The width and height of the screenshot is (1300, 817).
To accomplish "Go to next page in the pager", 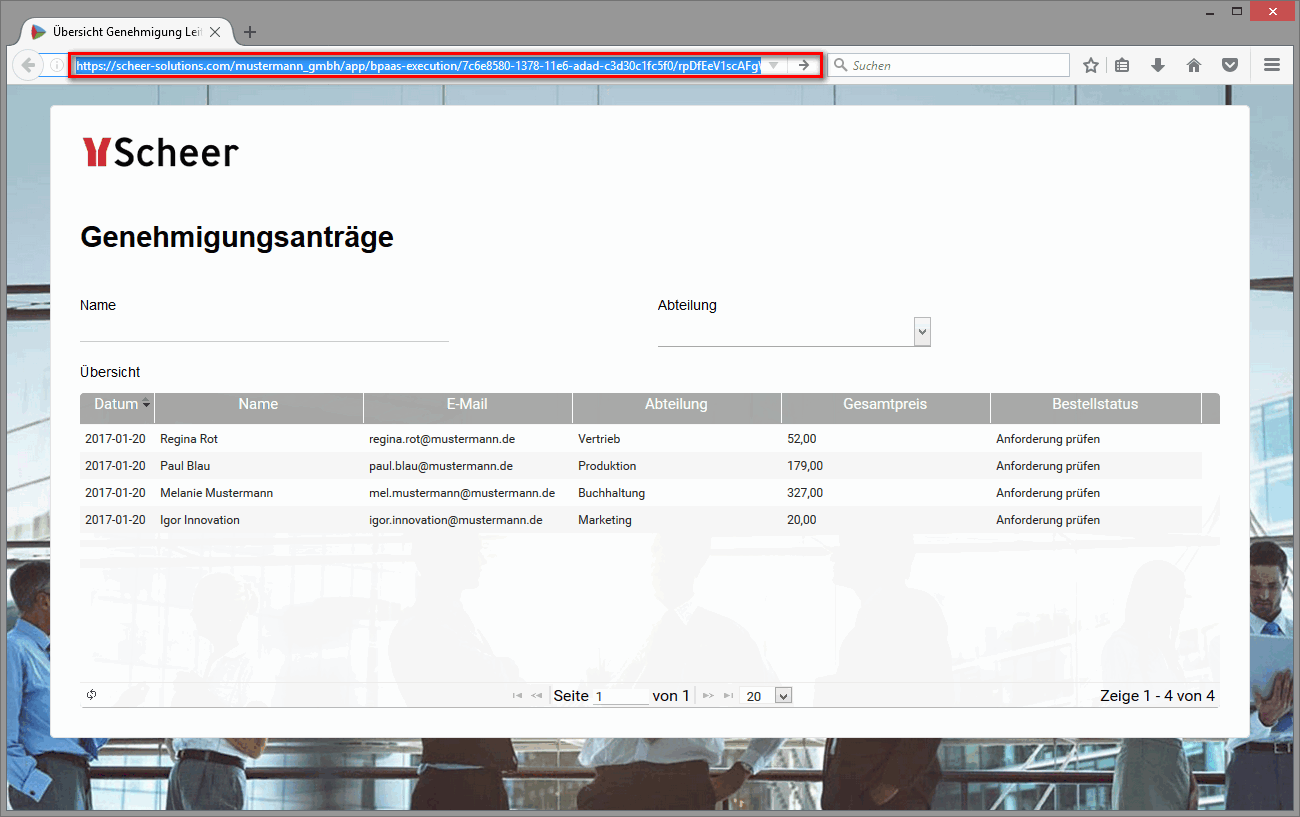I will 708,696.
